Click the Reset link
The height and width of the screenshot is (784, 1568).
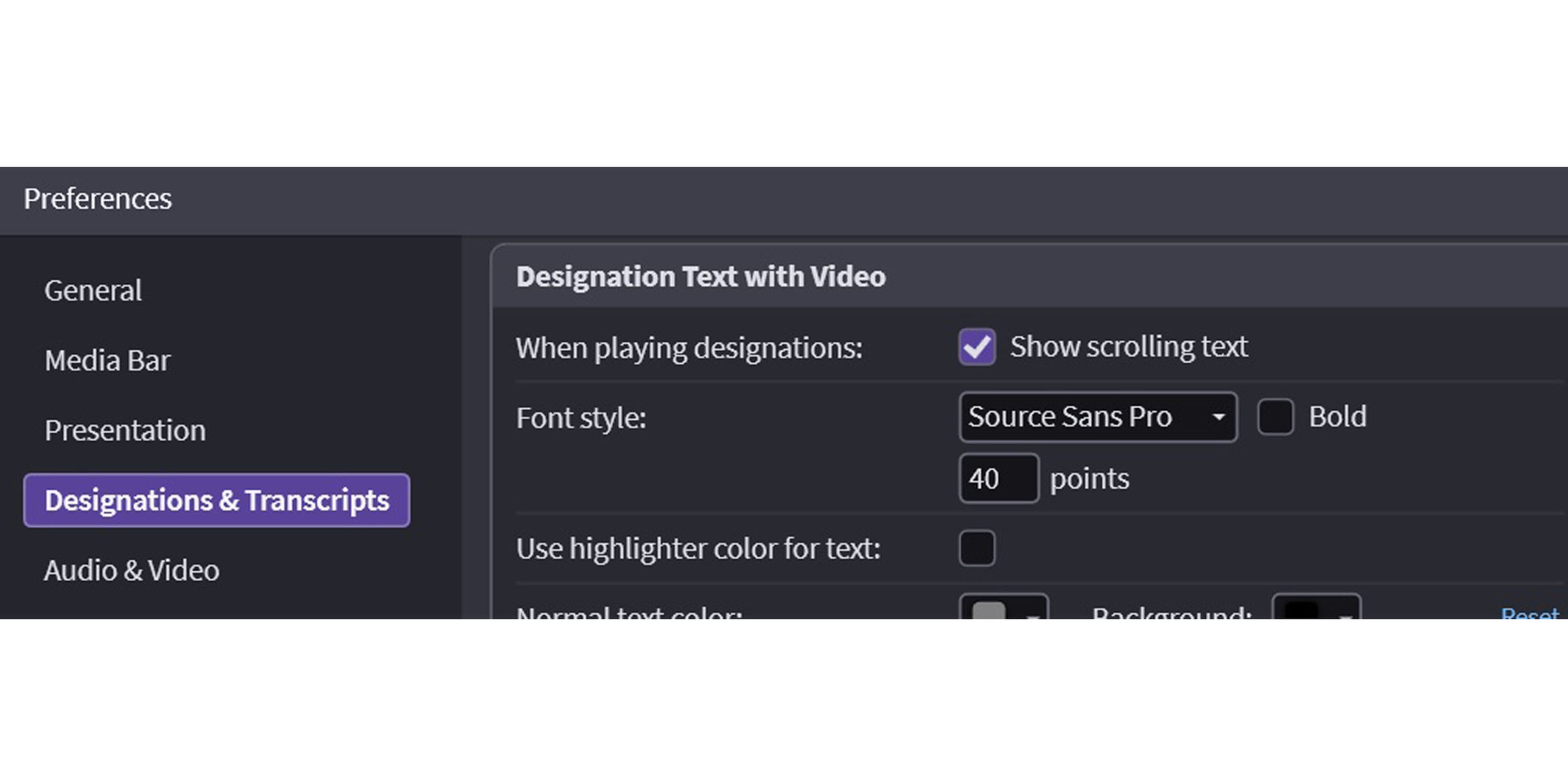point(1529,614)
